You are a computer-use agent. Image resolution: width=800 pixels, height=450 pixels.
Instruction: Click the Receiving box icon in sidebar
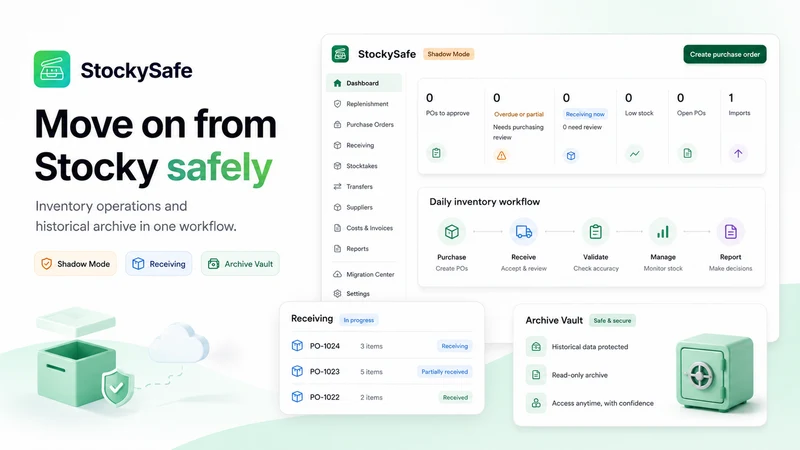(x=337, y=145)
